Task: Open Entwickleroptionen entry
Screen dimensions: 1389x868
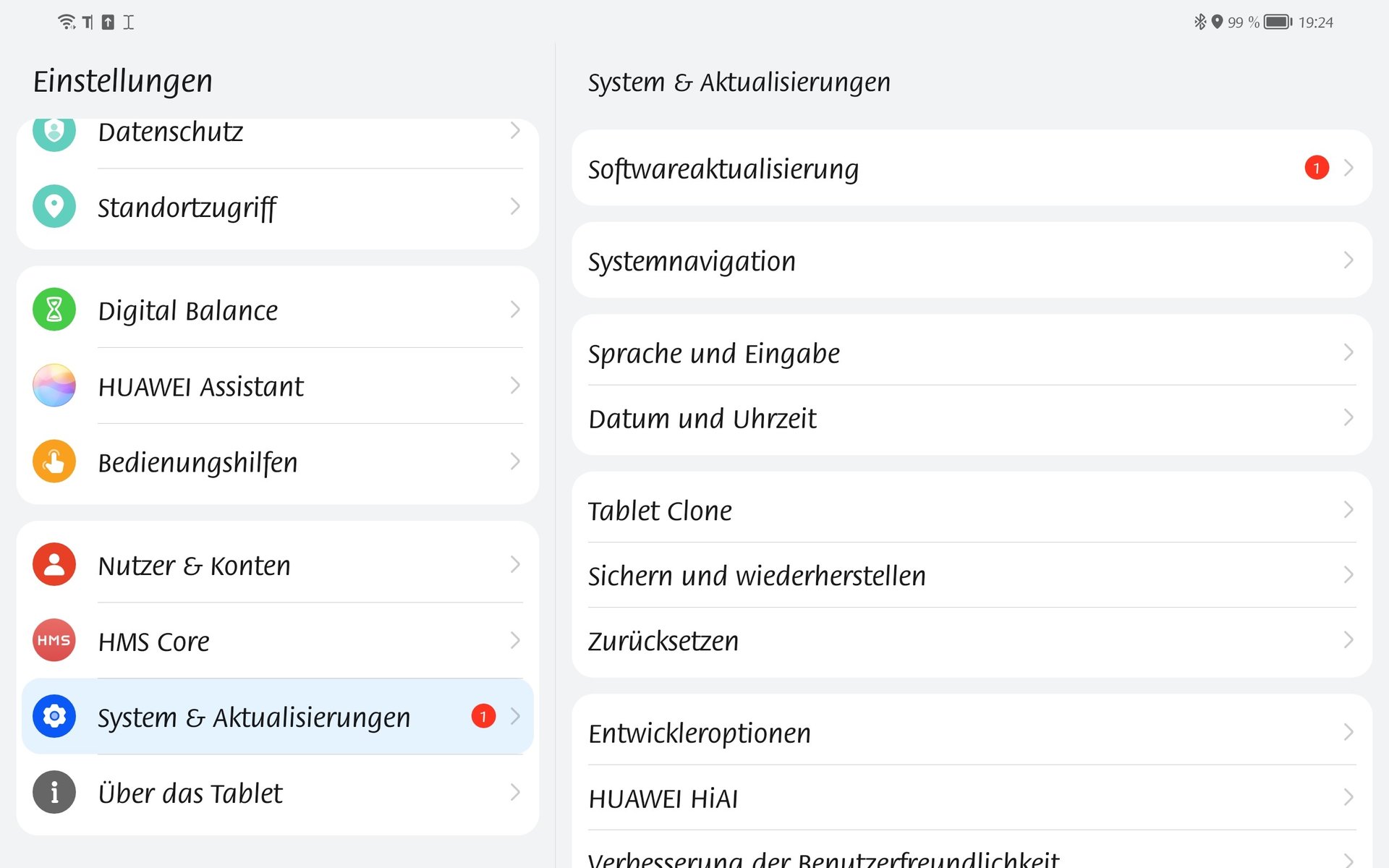Action: tap(972, 732)
